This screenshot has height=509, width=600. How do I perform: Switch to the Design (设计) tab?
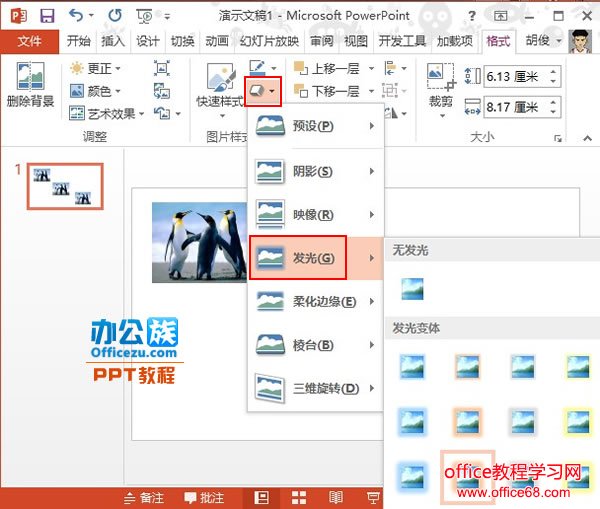point(148,41)
